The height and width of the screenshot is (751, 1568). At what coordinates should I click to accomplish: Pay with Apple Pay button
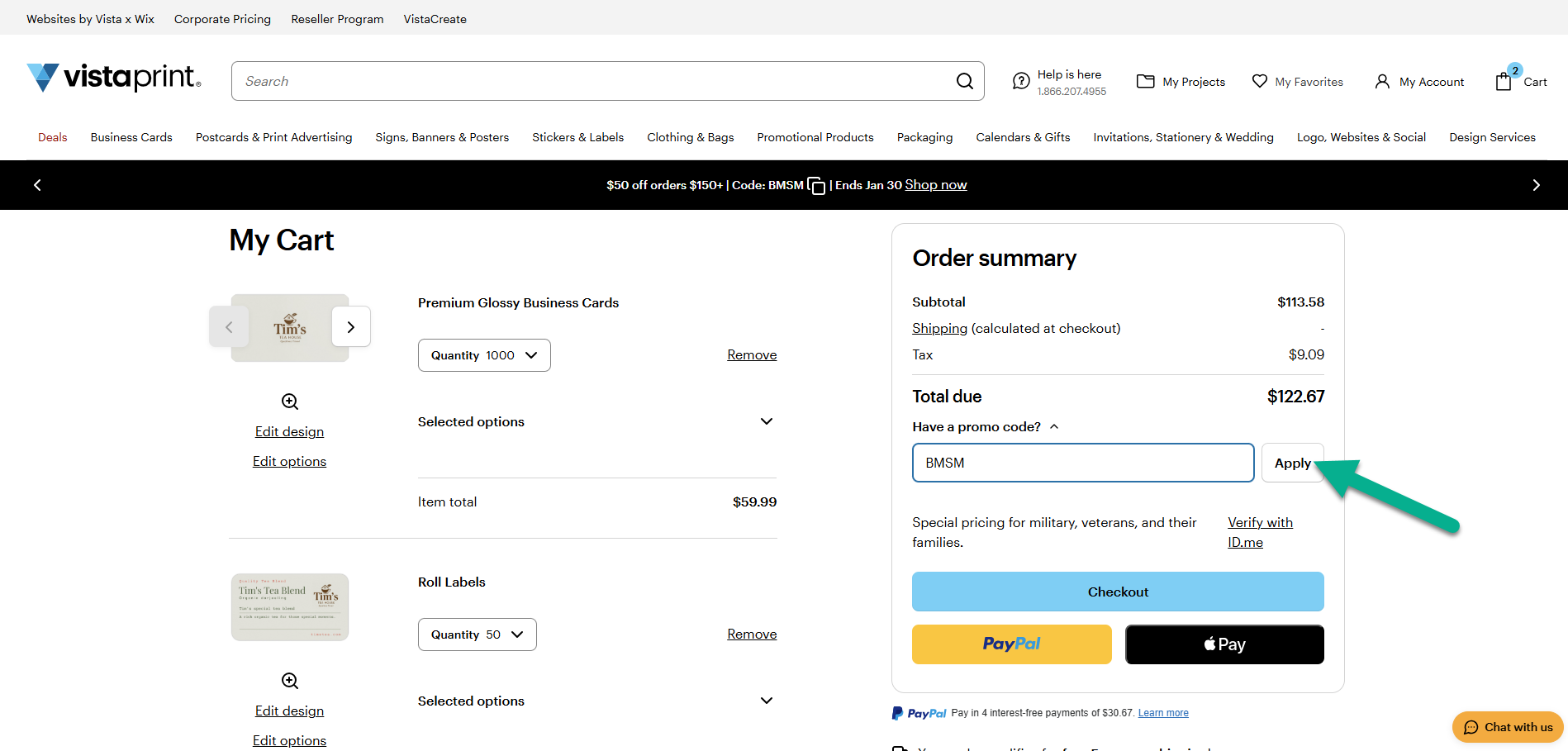click(x=1224, y=644)
